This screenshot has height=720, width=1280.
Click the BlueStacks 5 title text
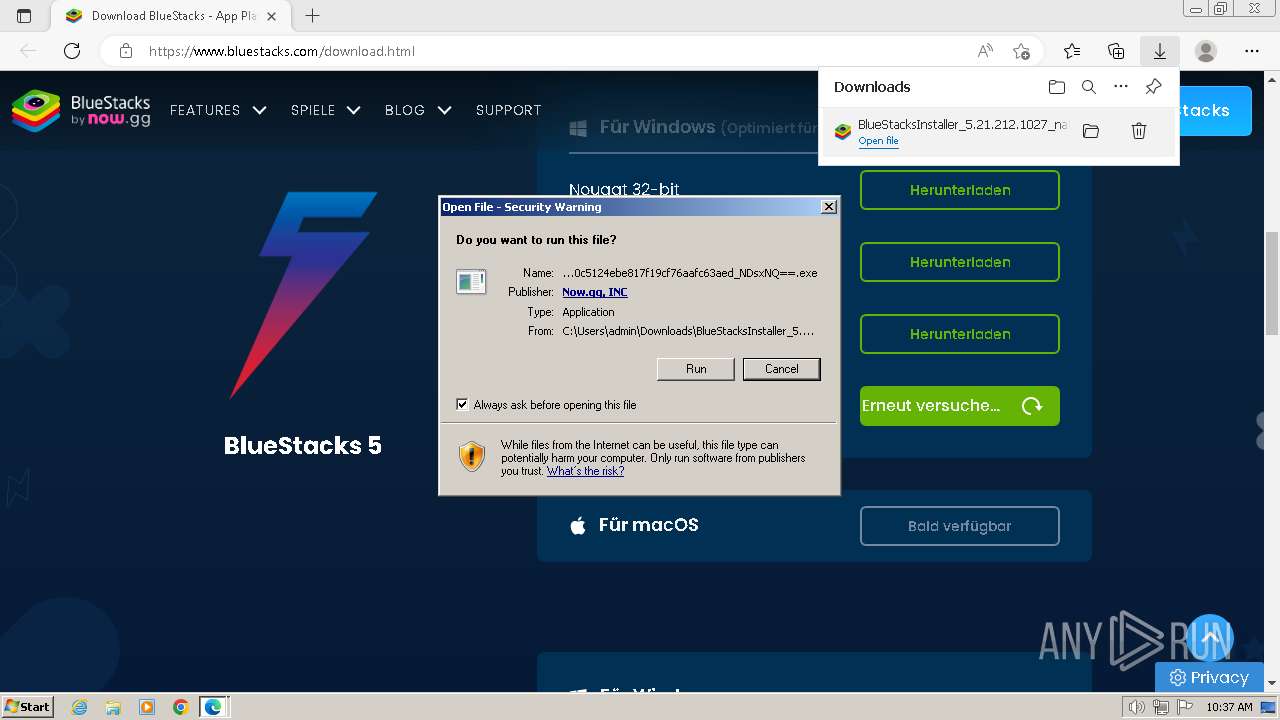pyautogui.click(x=303, y=445)
